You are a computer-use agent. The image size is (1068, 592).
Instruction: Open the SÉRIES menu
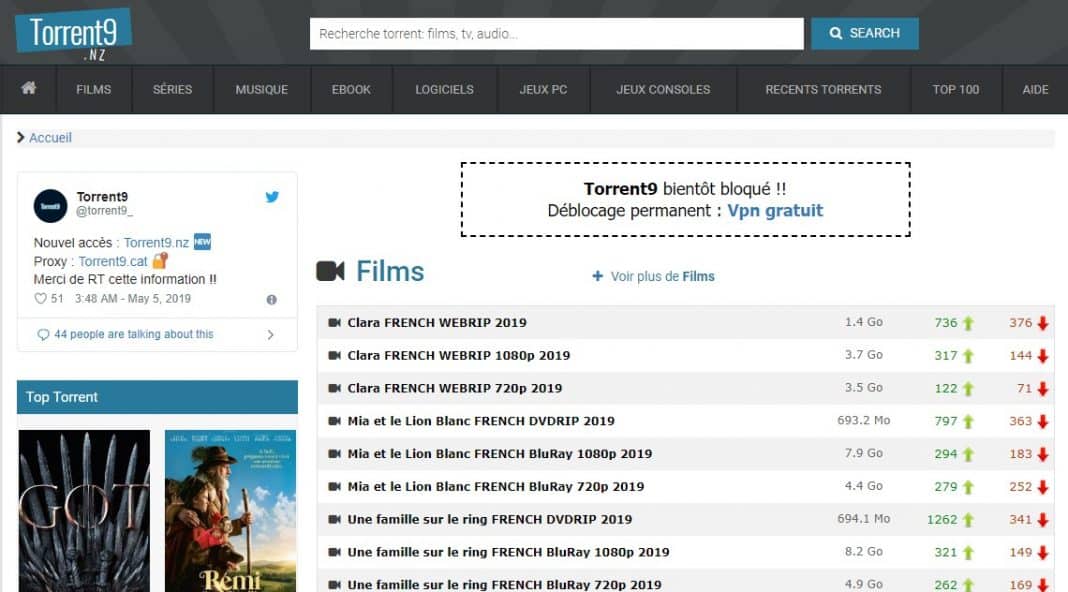pos(172,89)
